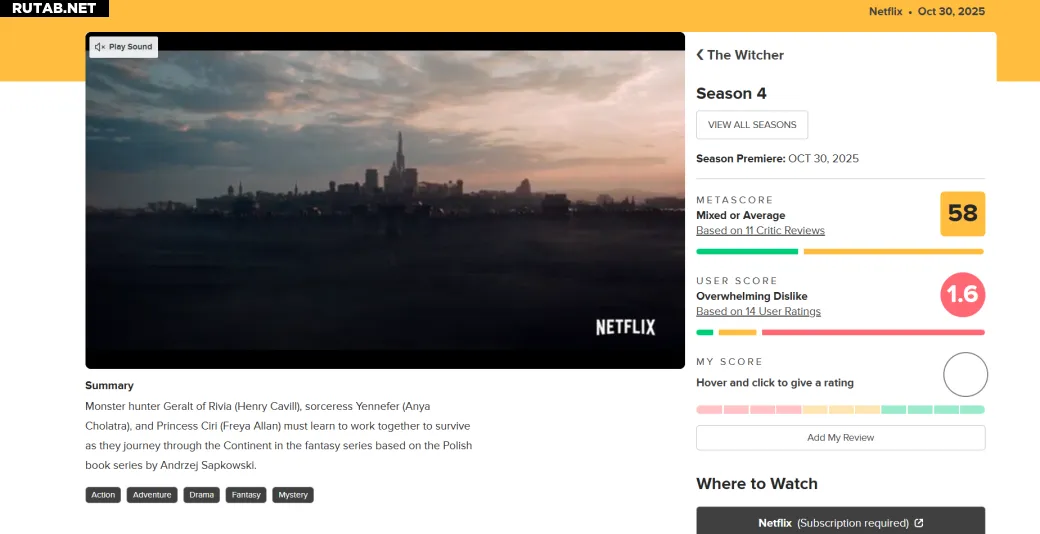Image resolution: width=1040 pixels, height=534 pixels.
Task: Click the empty My Score circle
Action: [965, 375]
